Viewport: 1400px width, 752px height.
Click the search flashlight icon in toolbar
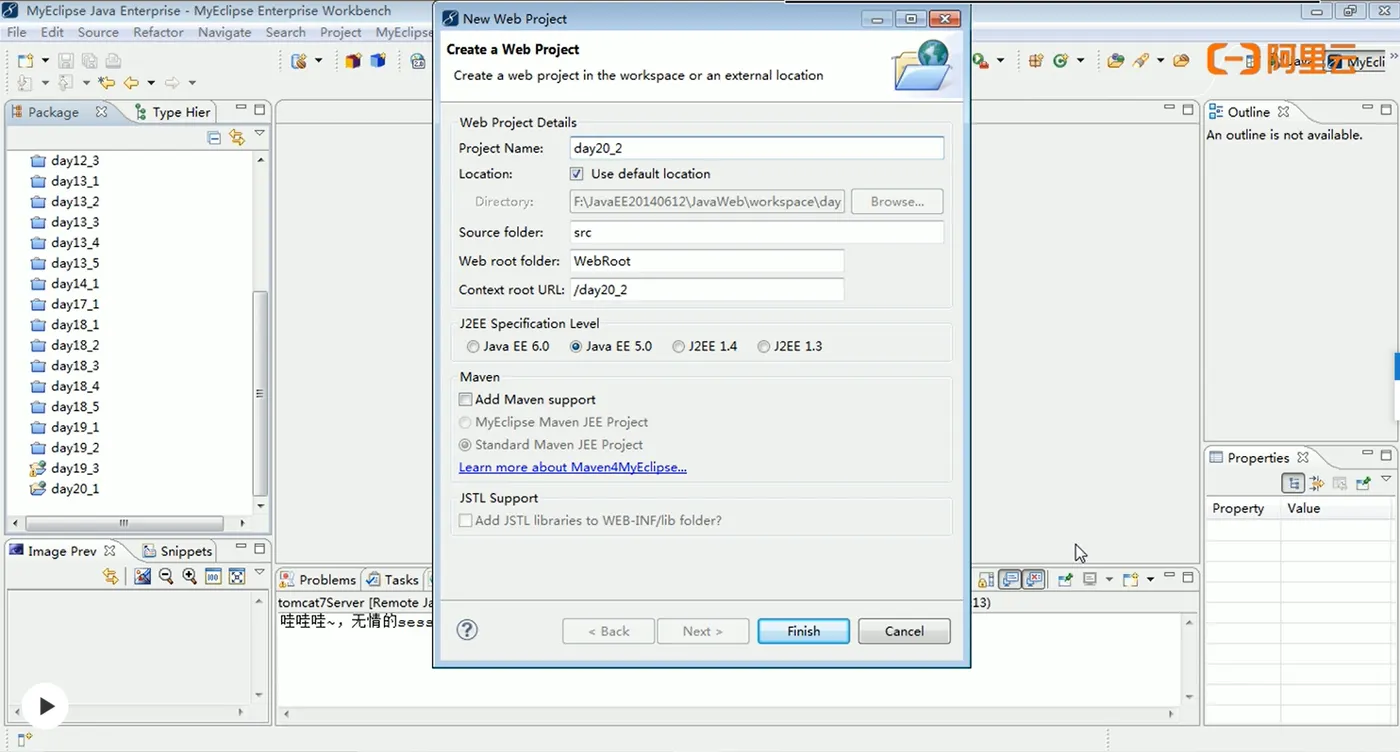click(x=1141, y=61)
